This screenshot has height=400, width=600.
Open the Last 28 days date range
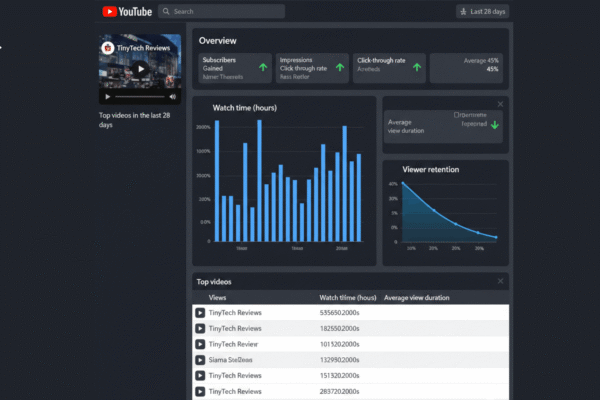[483, 11]
